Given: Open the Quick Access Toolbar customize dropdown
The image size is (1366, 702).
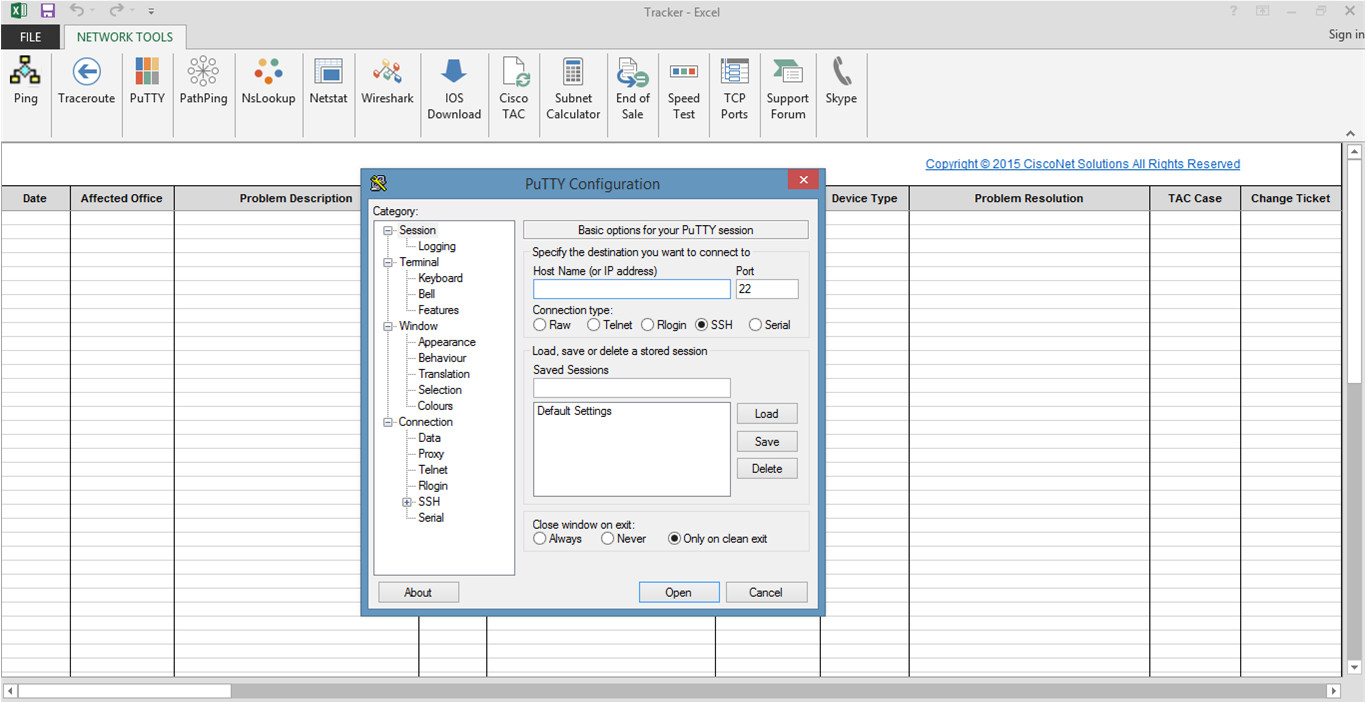Looking at the screenshot, I should [151, 11].
